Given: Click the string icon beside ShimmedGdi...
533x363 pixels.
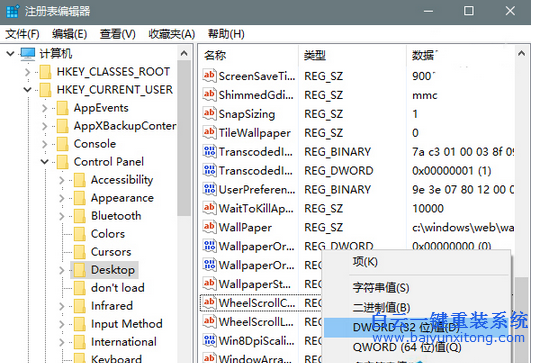Looking at the screenshot, I should 209,94.
